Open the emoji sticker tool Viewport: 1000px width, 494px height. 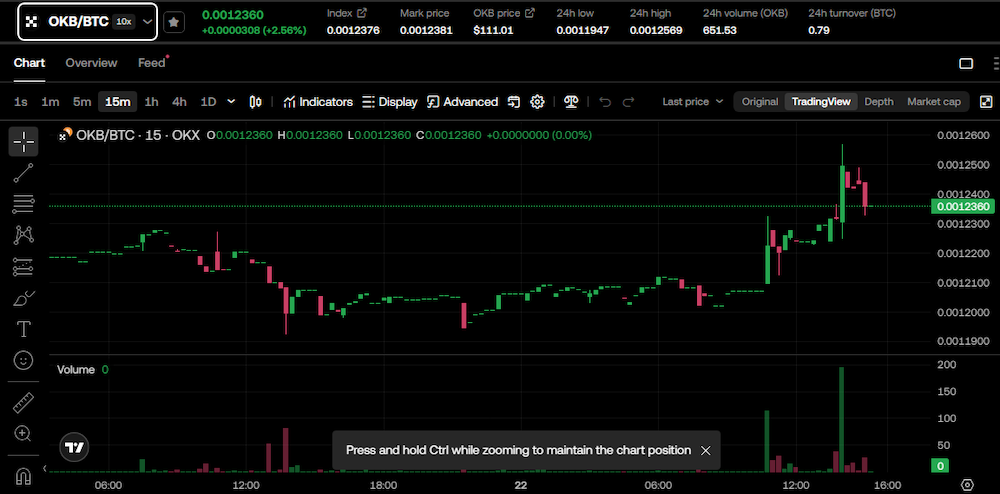point(23,360)
